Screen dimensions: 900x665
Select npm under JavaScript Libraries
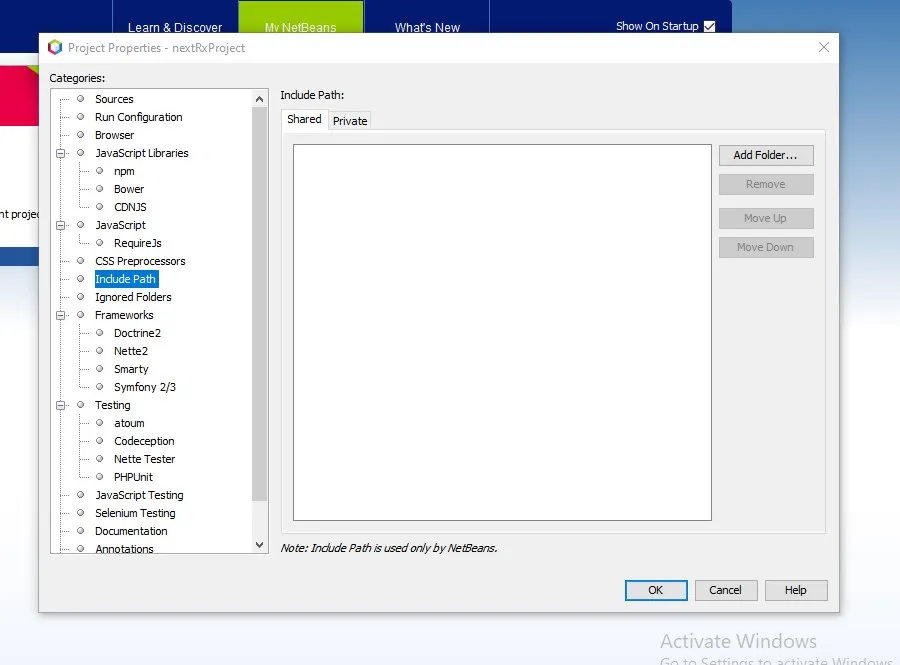[x=124, y=171]
